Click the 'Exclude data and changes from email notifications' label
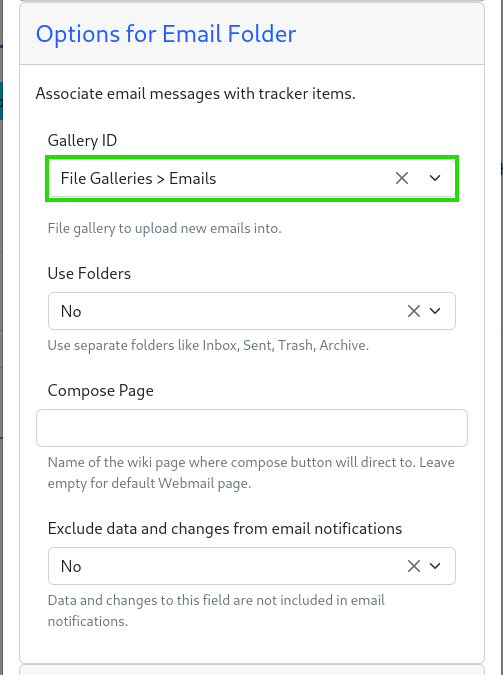 (x=225, y=528)
